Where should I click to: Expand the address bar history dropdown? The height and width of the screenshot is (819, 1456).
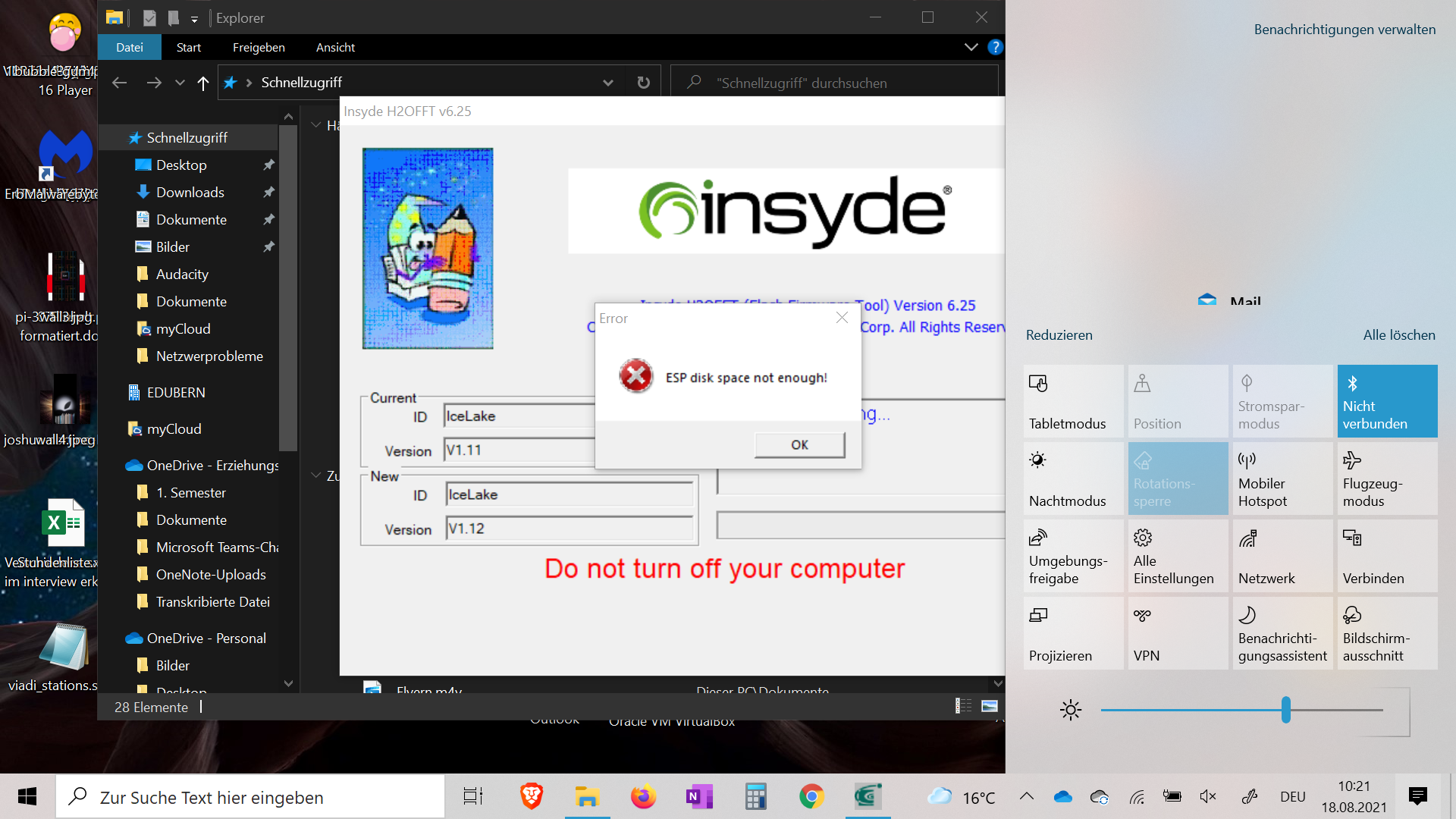coord(607,83)
